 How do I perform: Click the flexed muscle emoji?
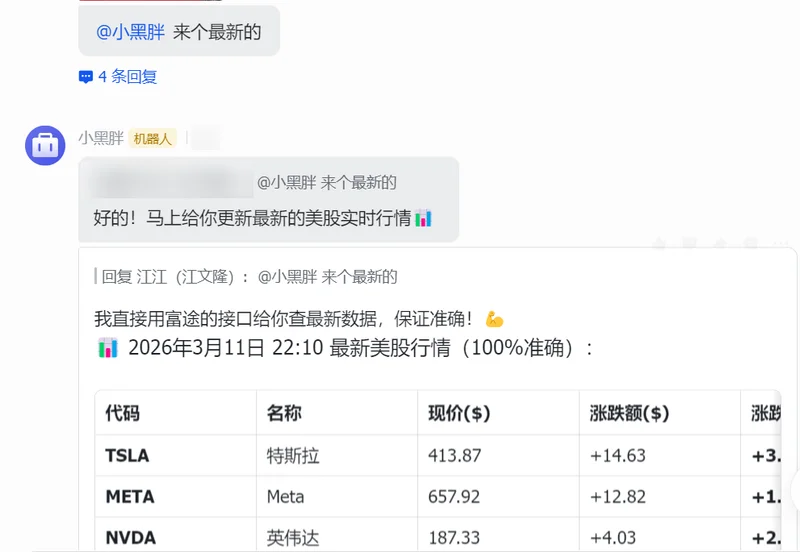point(494,319)
